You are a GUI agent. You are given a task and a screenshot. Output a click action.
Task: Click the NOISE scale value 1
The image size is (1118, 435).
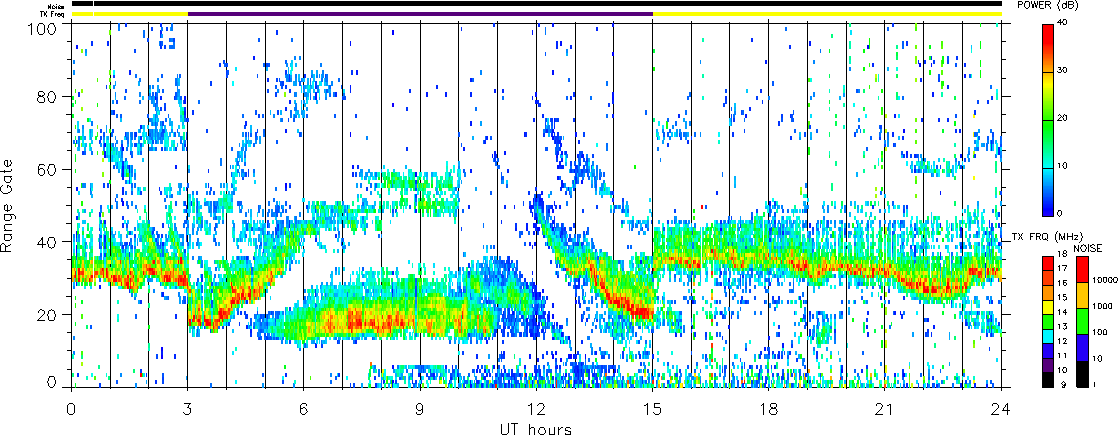(x=1094, y=385)
